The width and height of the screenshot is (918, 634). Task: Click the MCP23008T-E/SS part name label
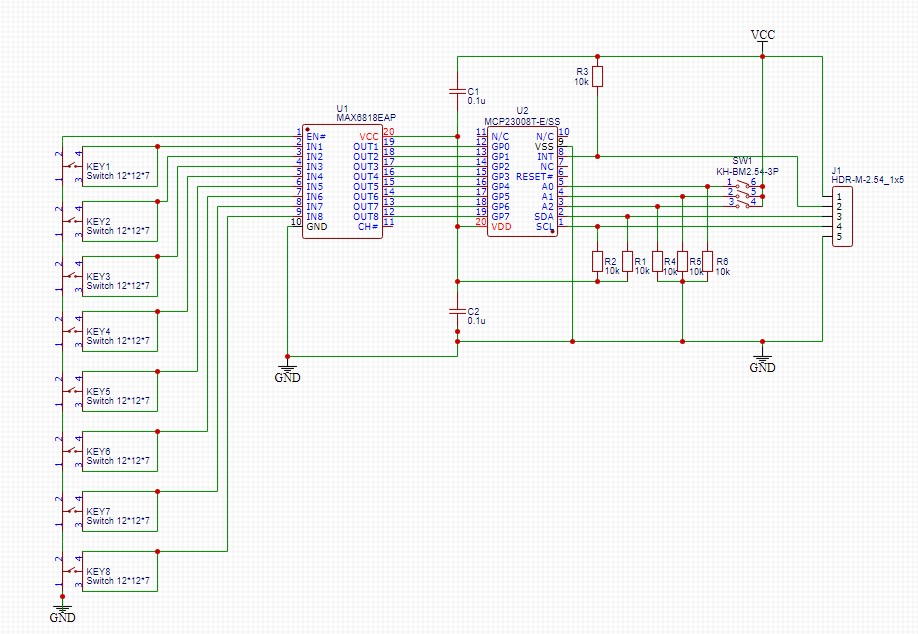click(522, 121)
